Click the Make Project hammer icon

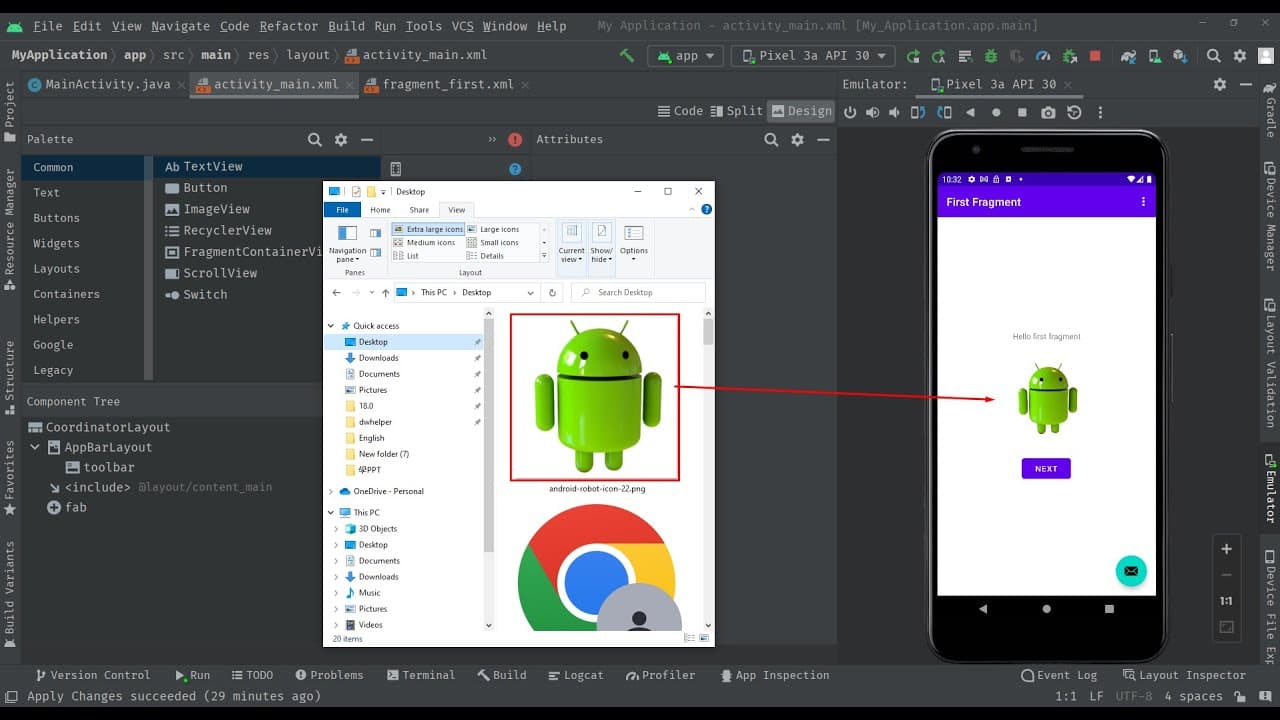tap(627, 56)
